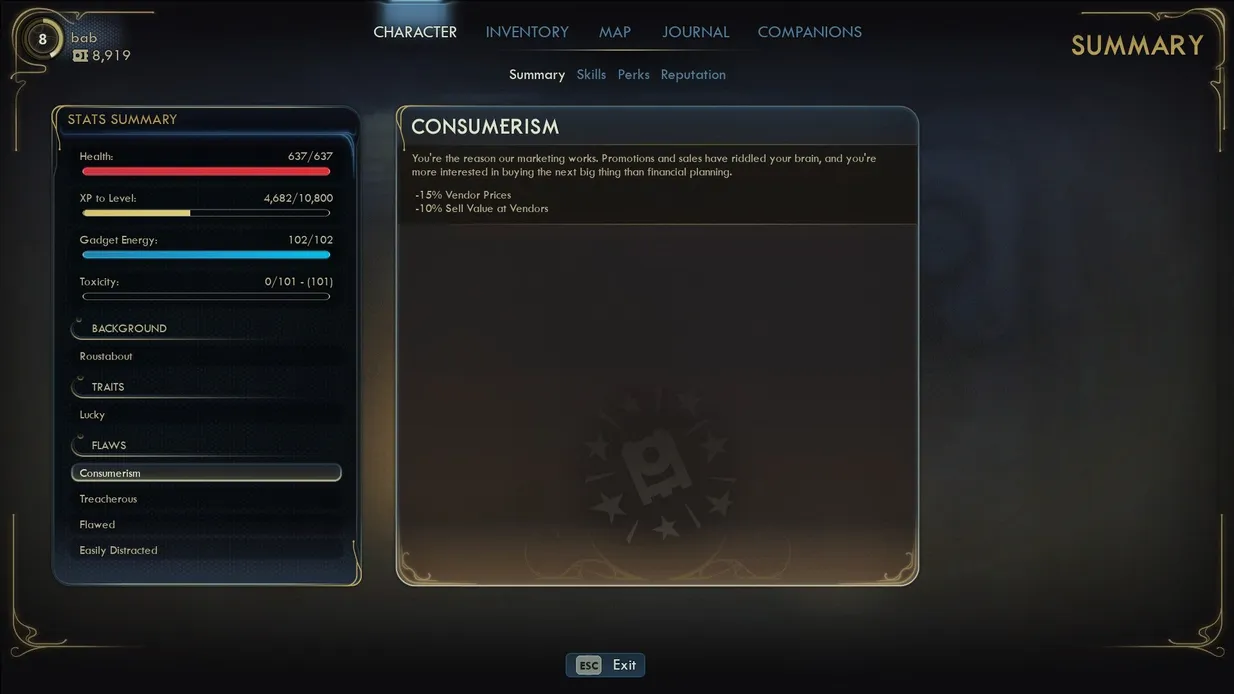Viewport: 1234px width, 694px height.
Task: Click the ESC key icon
Action: click(589, 665)
